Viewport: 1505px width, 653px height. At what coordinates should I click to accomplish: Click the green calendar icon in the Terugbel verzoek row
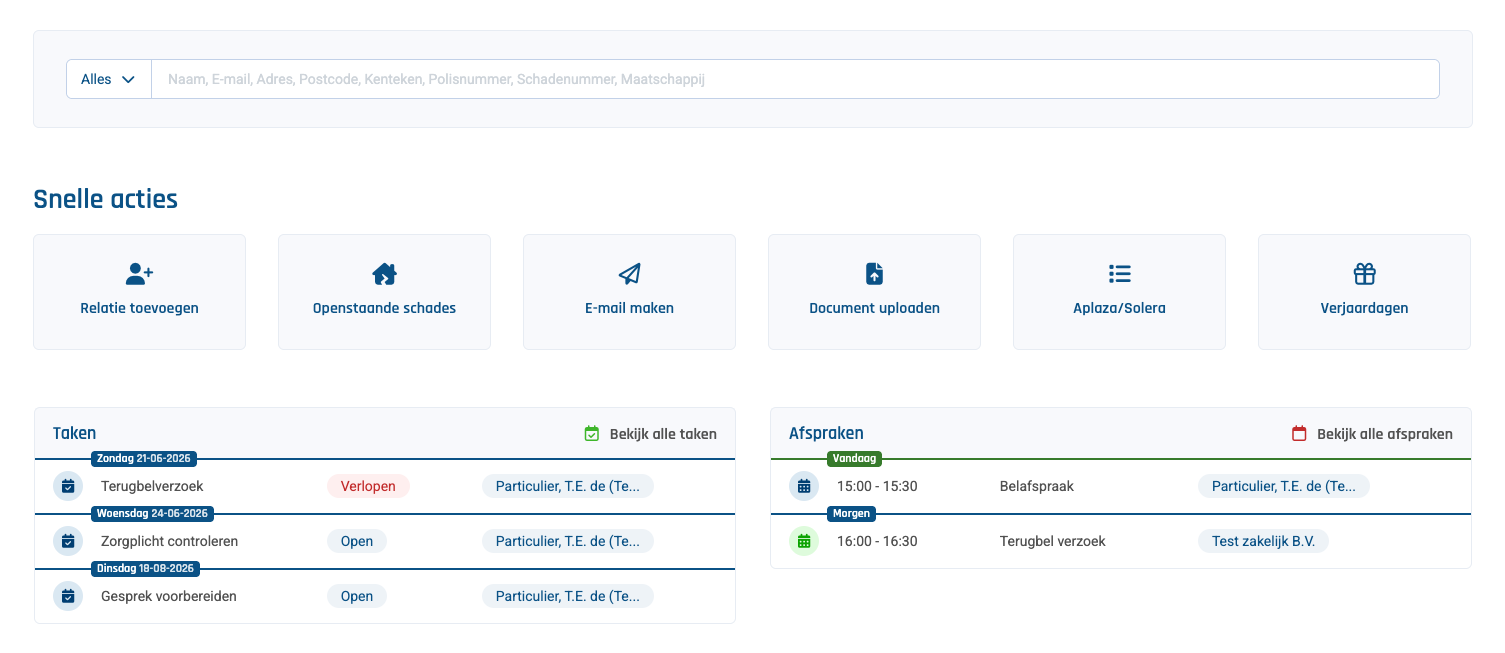point(804,541)
